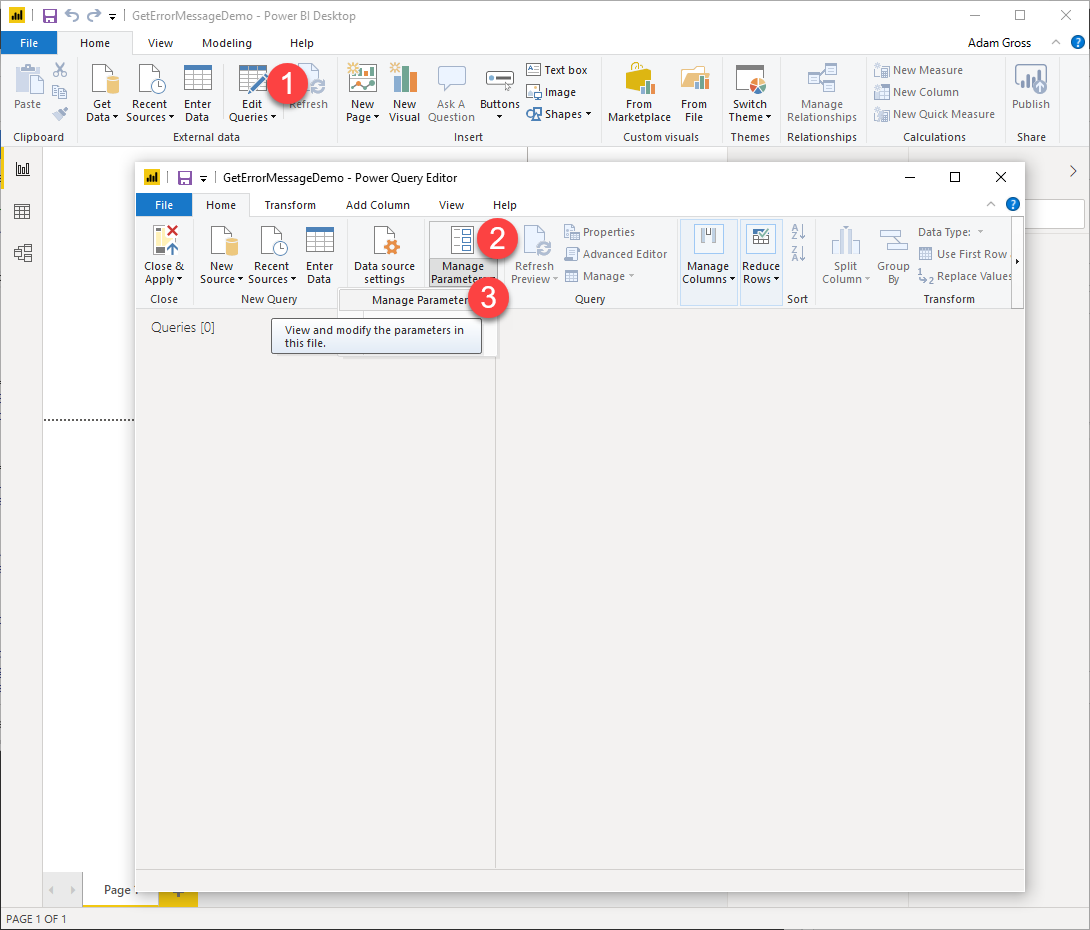Viewport: 1090px width, 930px height.
Task: Insert a New Visual in Power BI Desktop
Action: 404,93
